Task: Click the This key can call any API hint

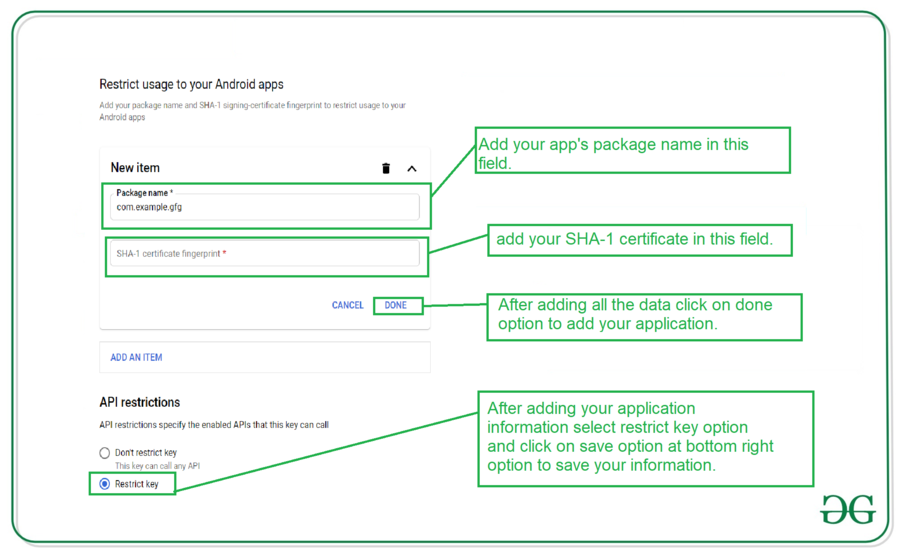Action: coord(157,466)
